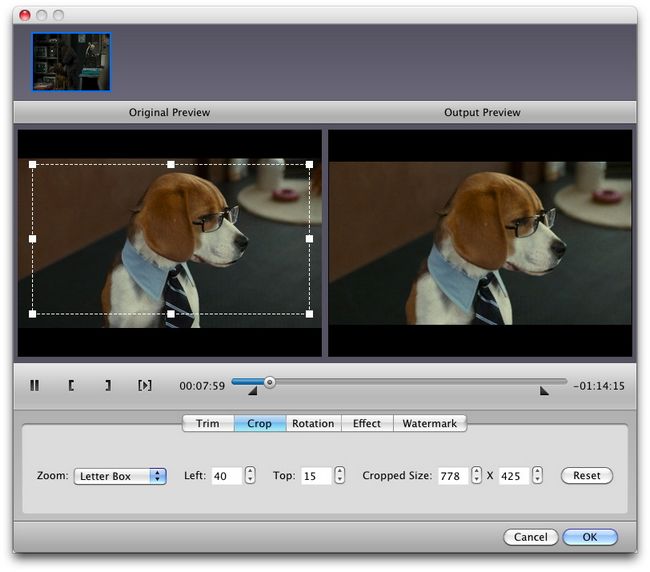
Task: Cancel the editing dialog
Action: pyautogui.click(x=531, y=537)
